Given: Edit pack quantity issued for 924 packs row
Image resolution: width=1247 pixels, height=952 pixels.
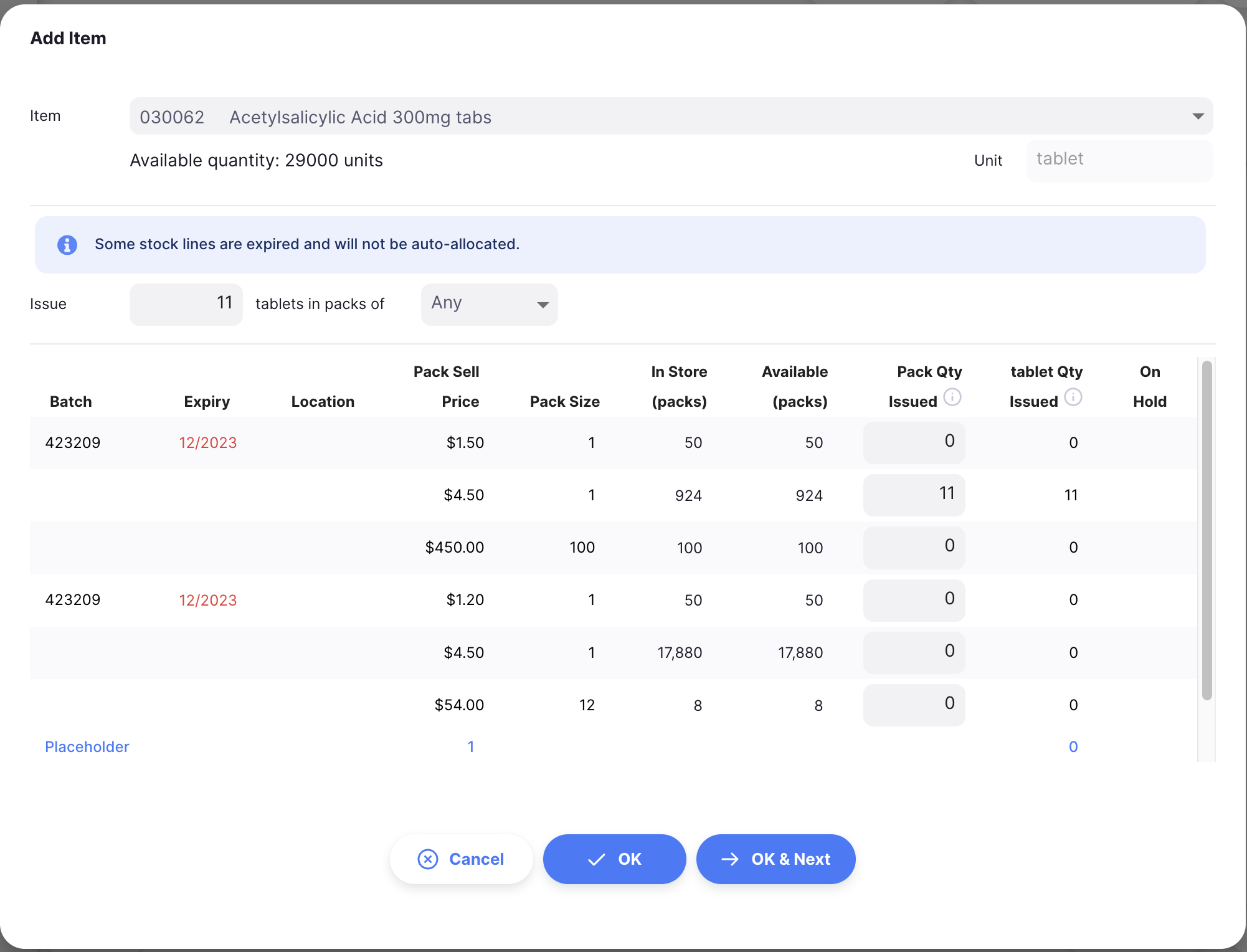Looking at the screenshot, I should pyautogui.click(x=914, y=495).
